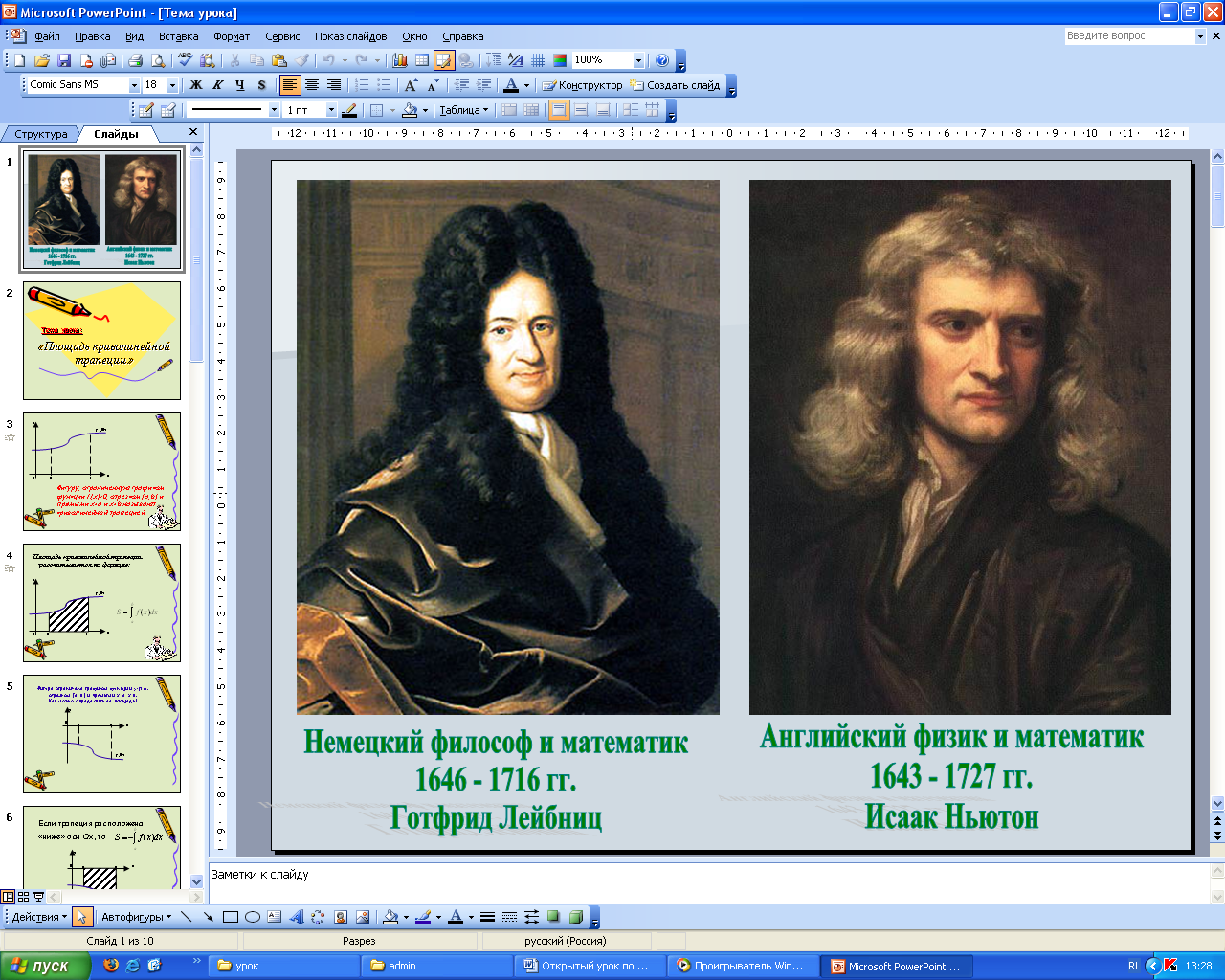Switch to the Структура tab
The width and height of the screenshot is (1225, 980).
coord(41,134)
